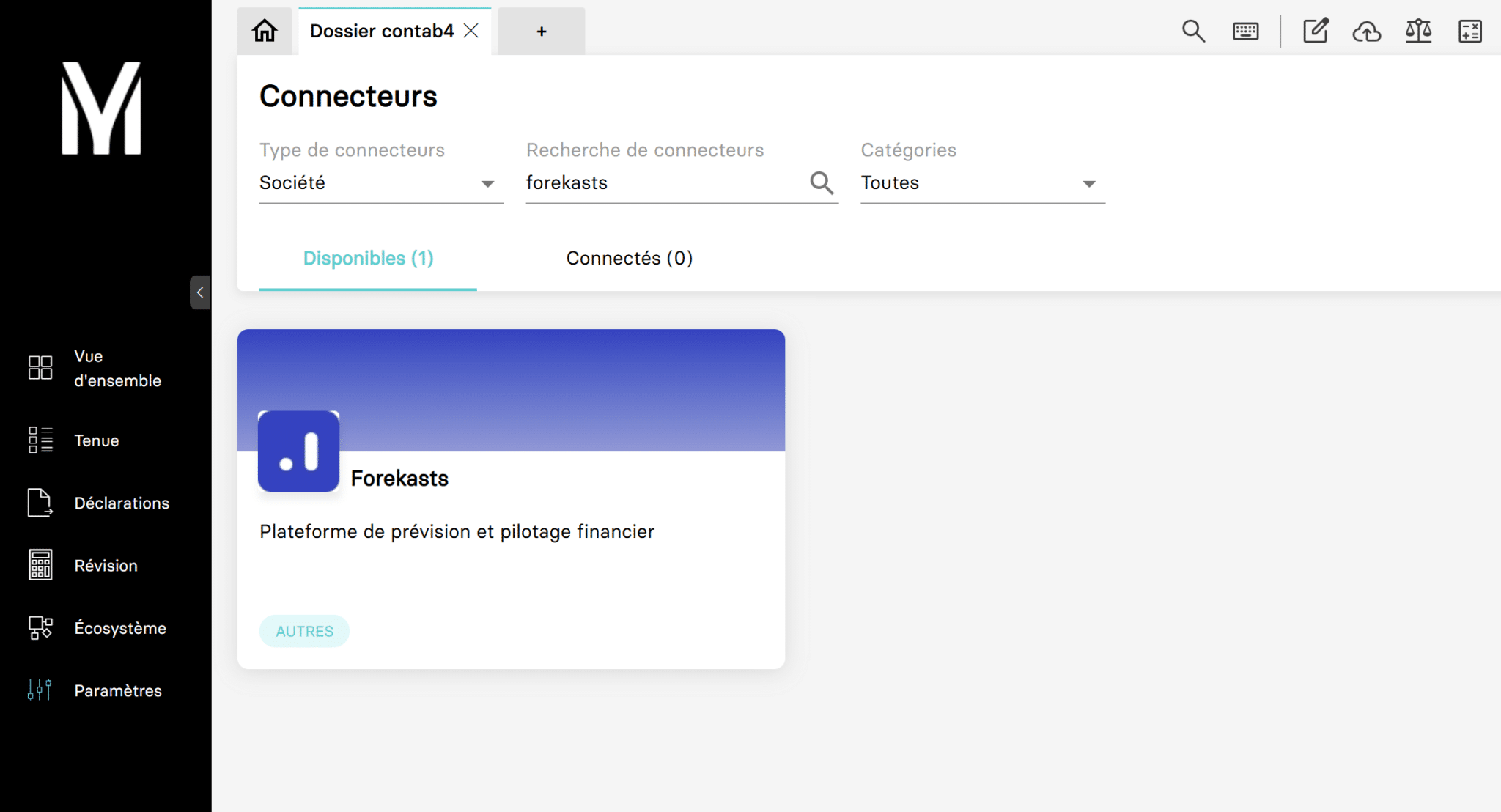
Task: Switch to the Connectés (0) tab
Action: [x=630, y=258]
